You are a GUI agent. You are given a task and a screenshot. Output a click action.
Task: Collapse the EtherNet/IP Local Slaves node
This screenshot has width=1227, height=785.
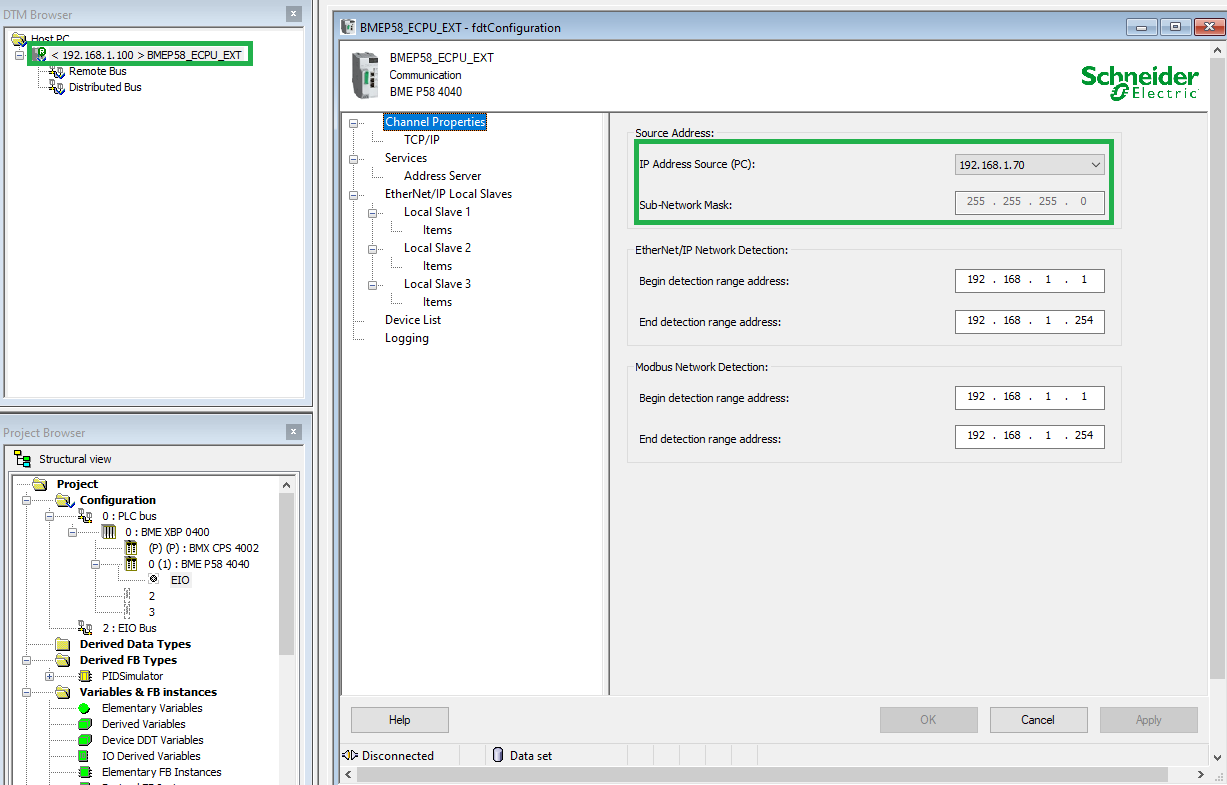pos(353,195)
